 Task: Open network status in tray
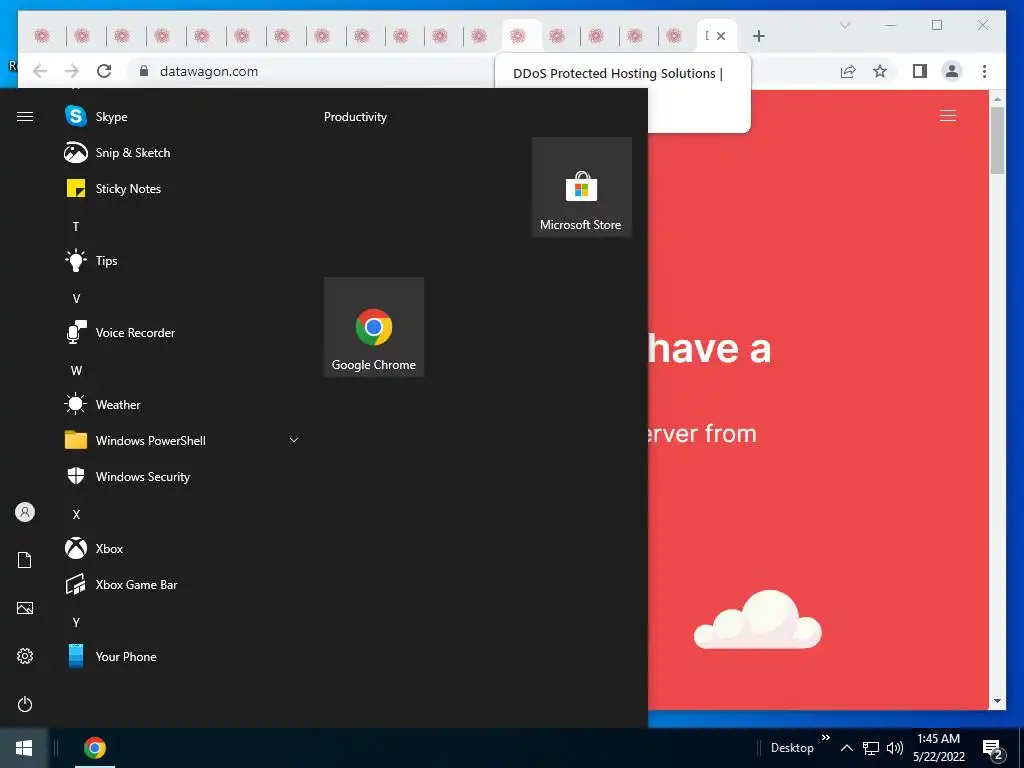pos(871,748)
